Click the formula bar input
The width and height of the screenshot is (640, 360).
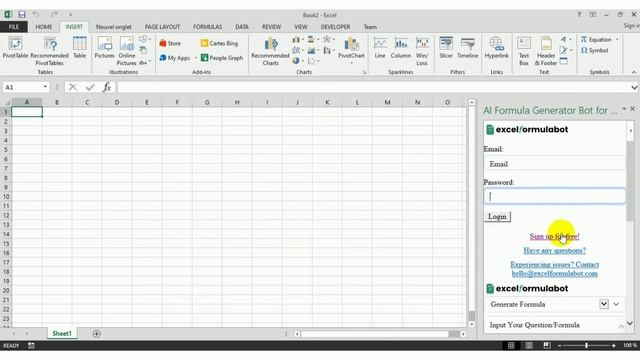(x=373, y=87)
